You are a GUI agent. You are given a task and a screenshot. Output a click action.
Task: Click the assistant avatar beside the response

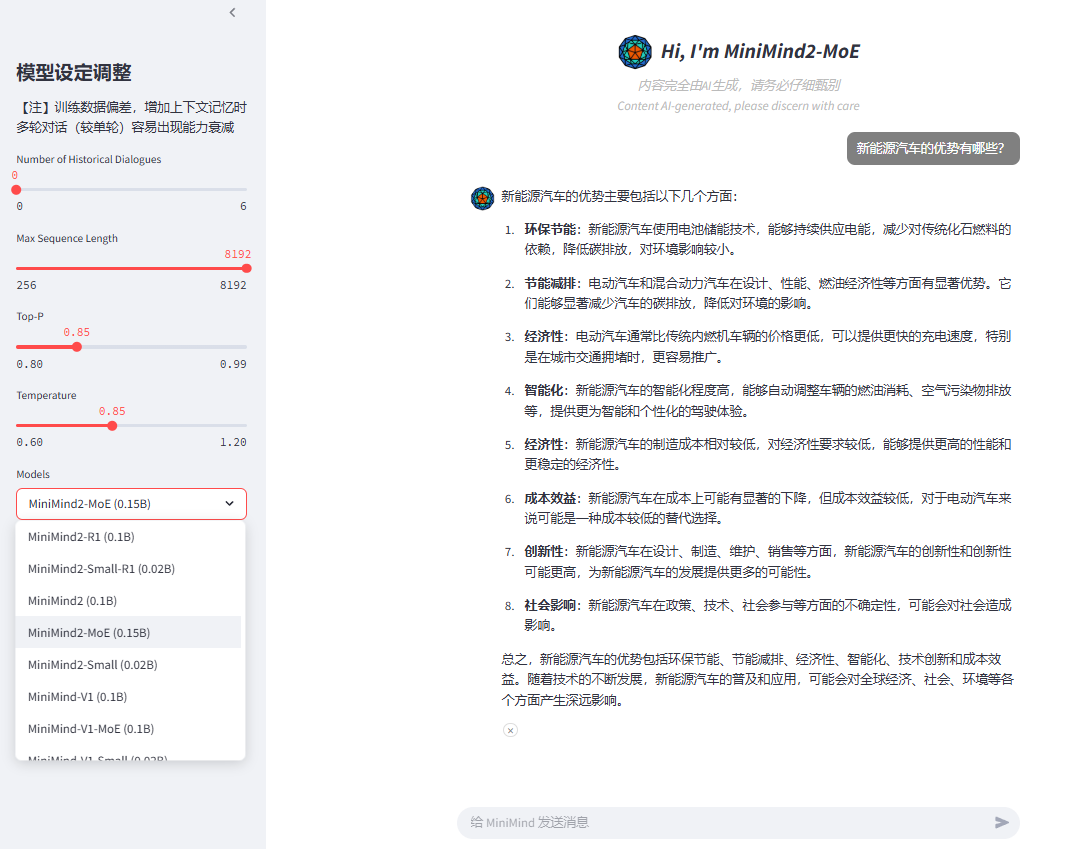click(x=483, y=198)
